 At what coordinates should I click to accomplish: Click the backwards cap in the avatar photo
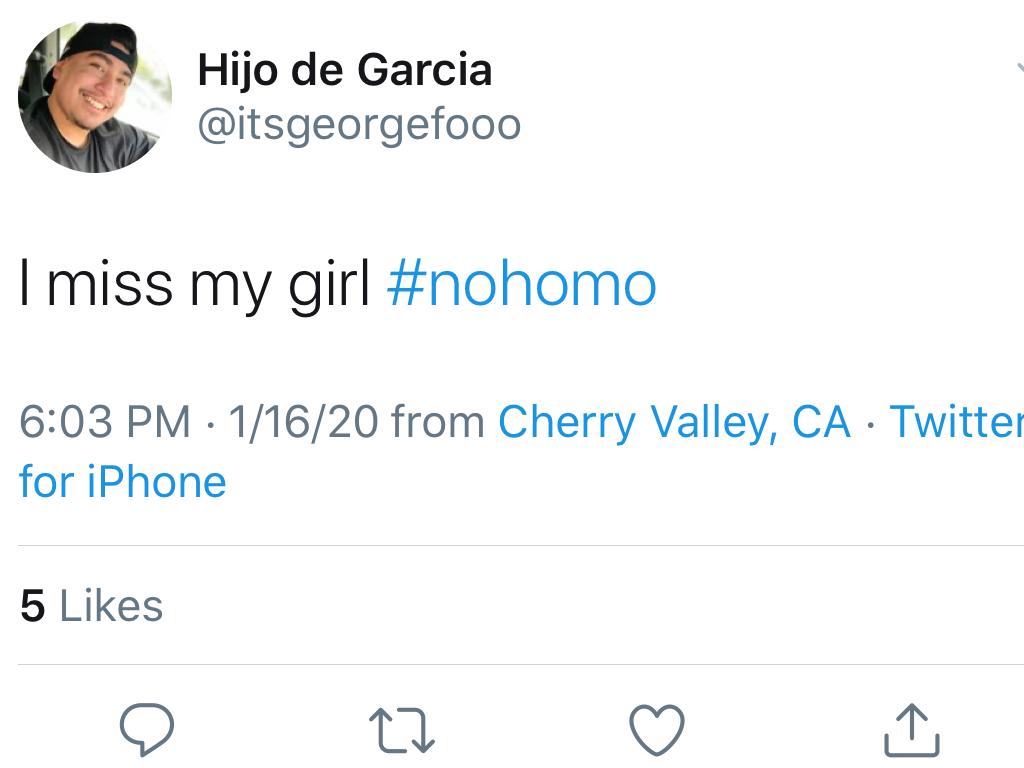103,43
